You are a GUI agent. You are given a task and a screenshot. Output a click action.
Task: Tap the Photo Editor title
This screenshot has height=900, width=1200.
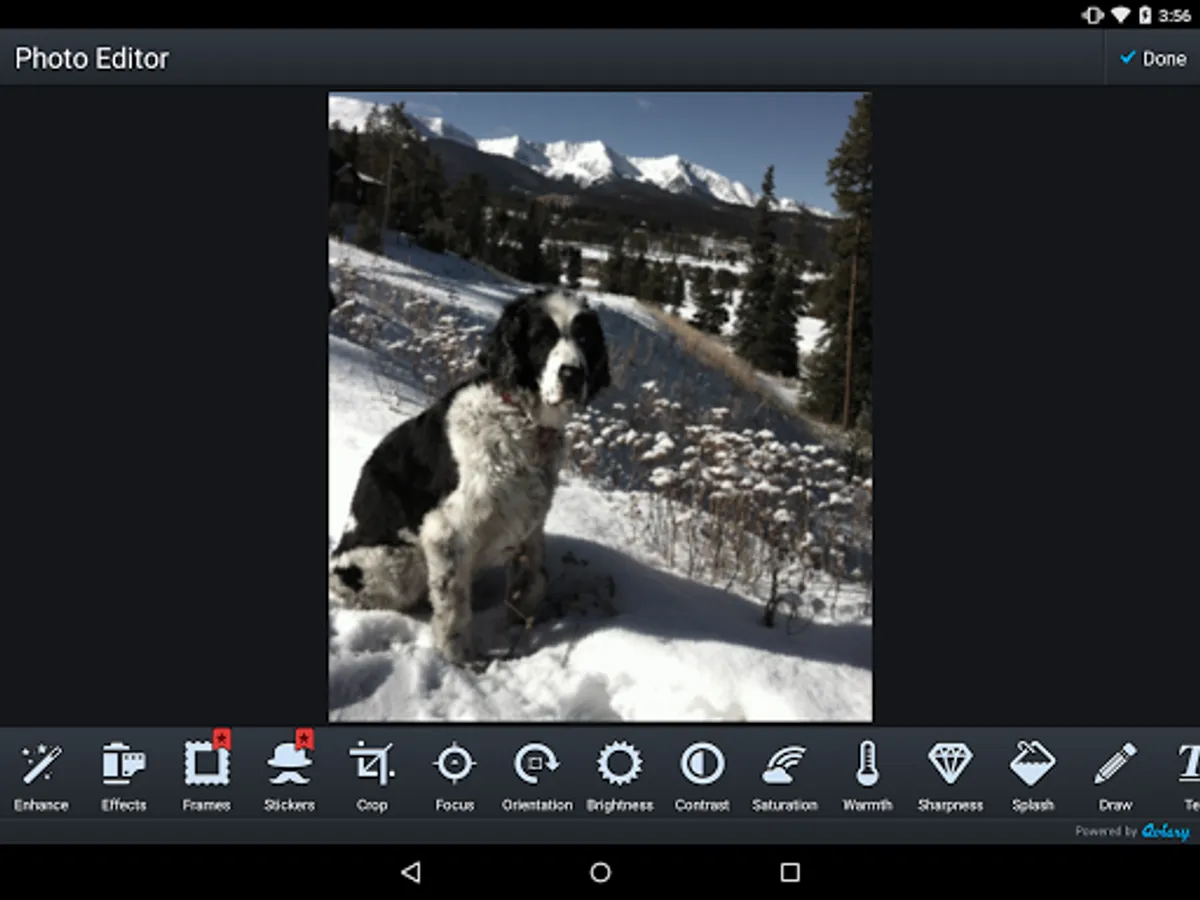[92, 58]
